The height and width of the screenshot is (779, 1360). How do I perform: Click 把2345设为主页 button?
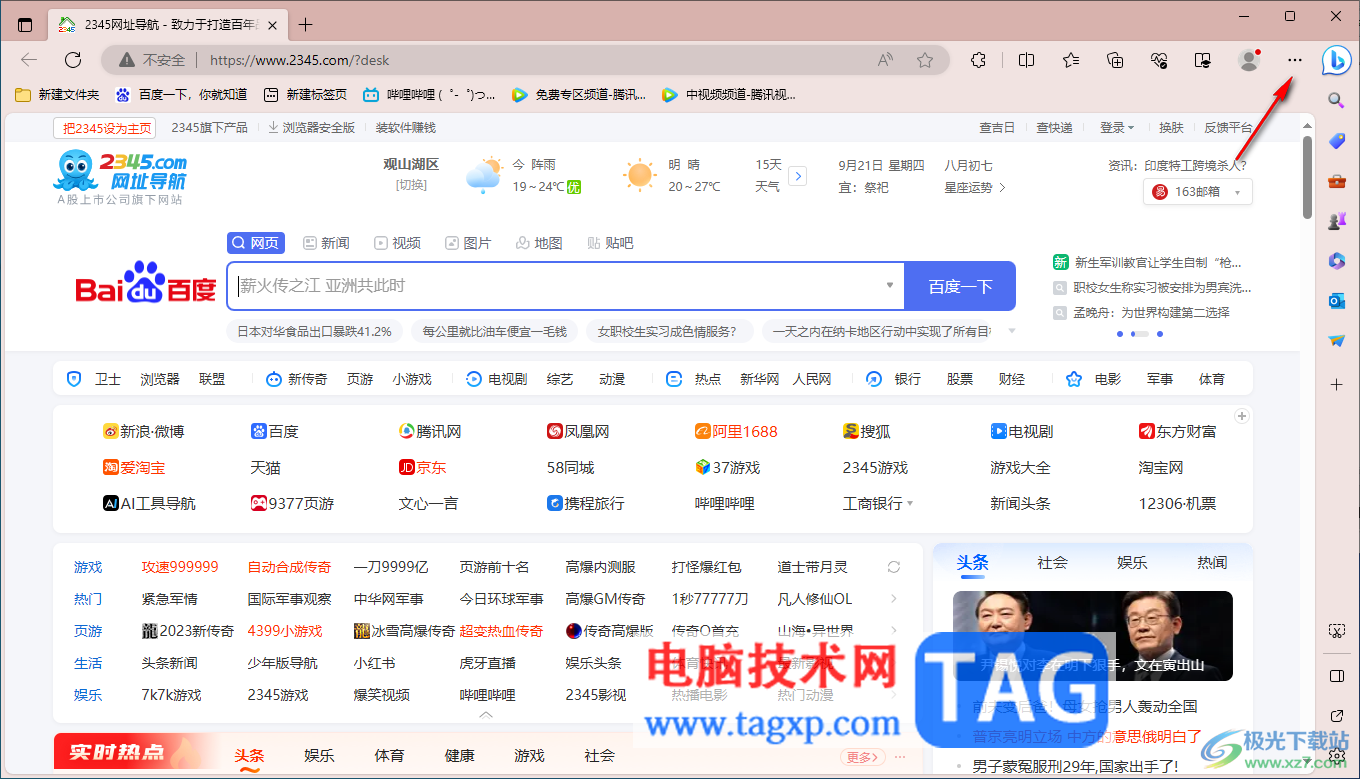[x=106, y=128]
